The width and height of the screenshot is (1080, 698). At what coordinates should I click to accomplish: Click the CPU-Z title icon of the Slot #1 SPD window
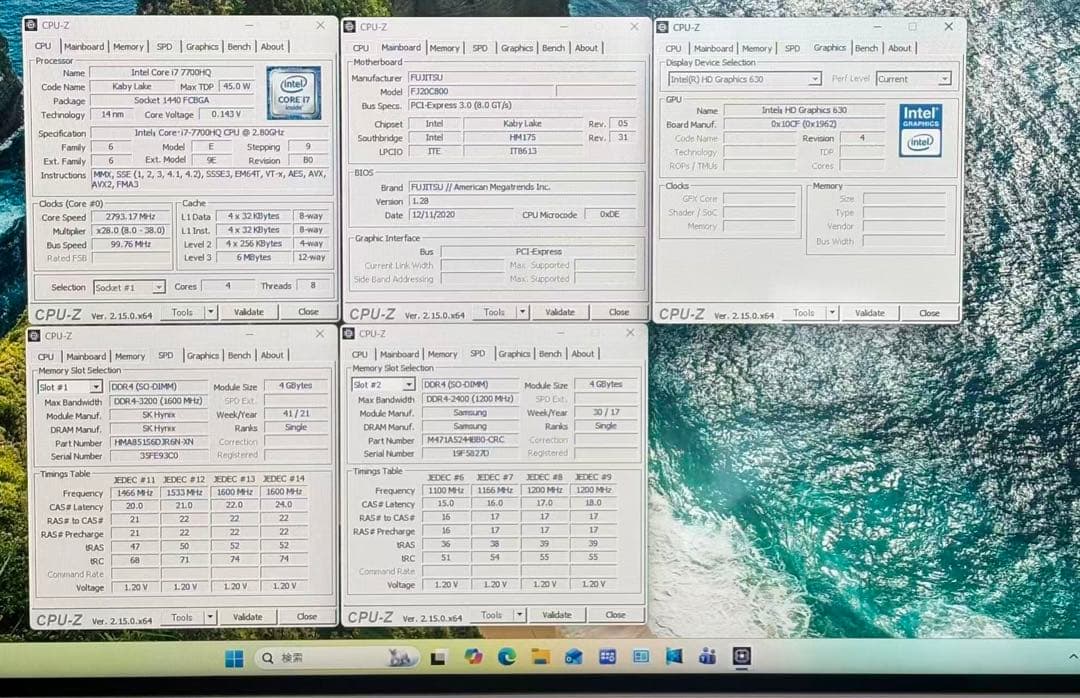[34, 336]
